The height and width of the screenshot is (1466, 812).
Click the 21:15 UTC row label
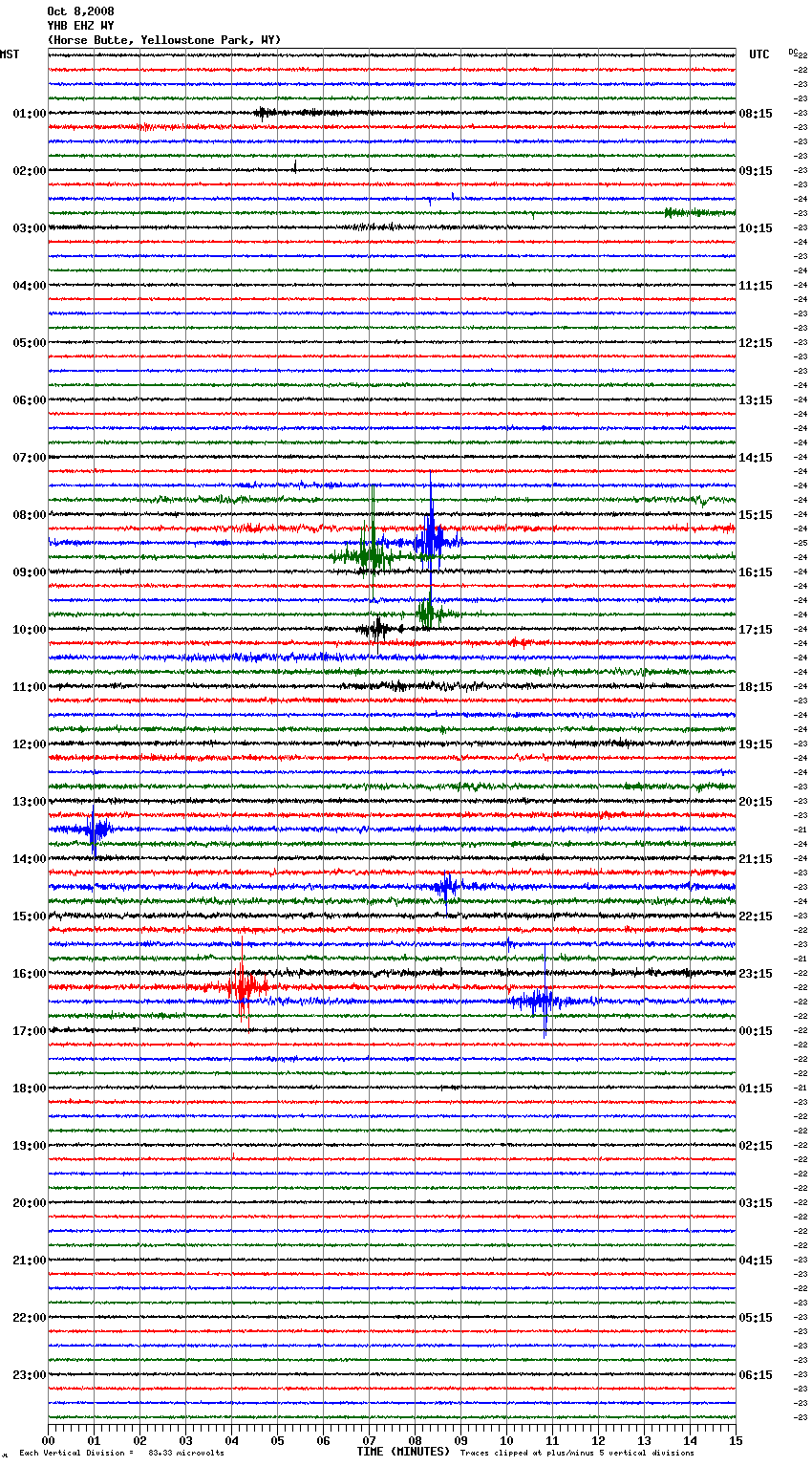tap(756, 859)
